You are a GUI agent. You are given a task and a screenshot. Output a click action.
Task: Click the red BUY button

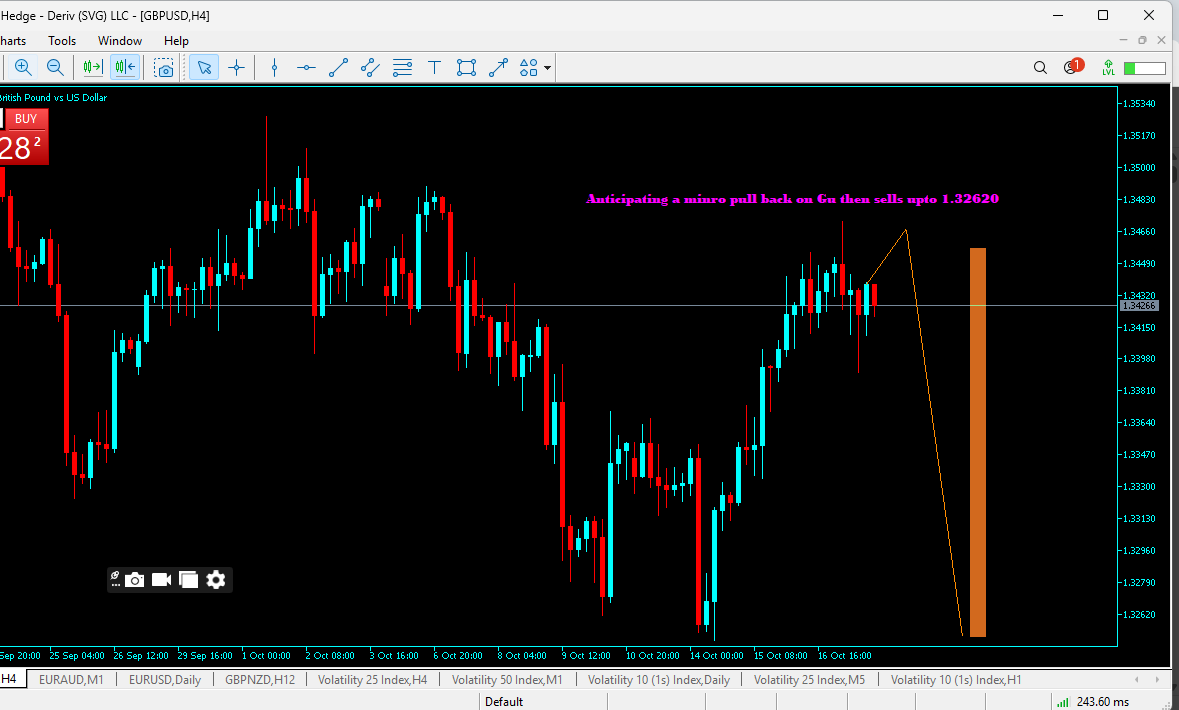(25, 117)
